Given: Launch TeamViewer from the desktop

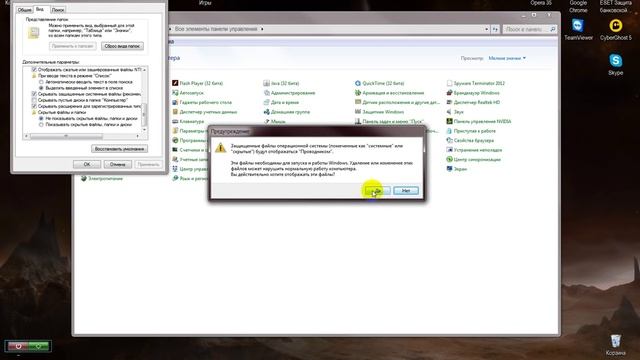Looking at the screenshot, I should [x=578, y=29].
